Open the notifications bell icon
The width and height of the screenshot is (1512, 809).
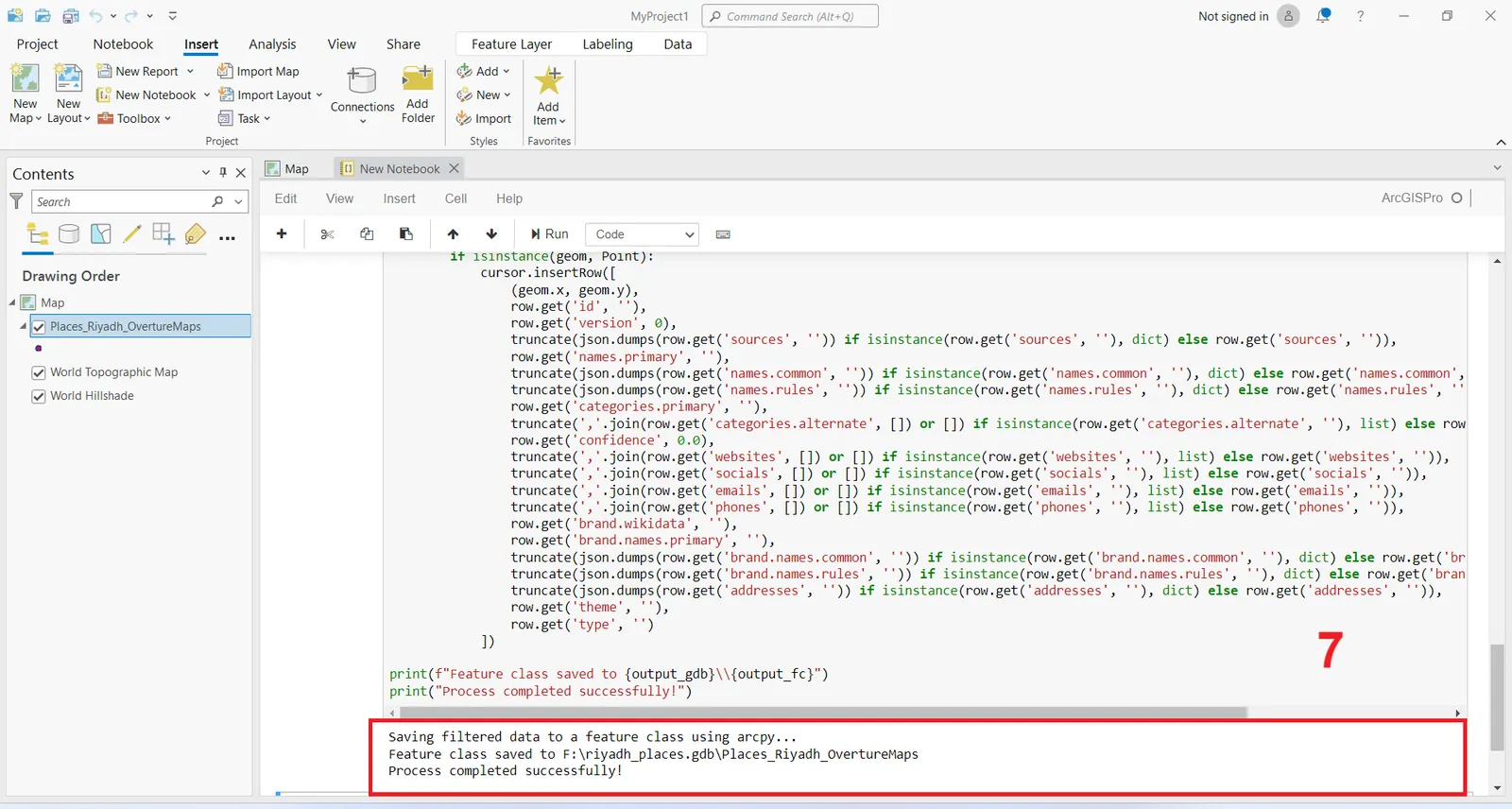pos(1323,15)
